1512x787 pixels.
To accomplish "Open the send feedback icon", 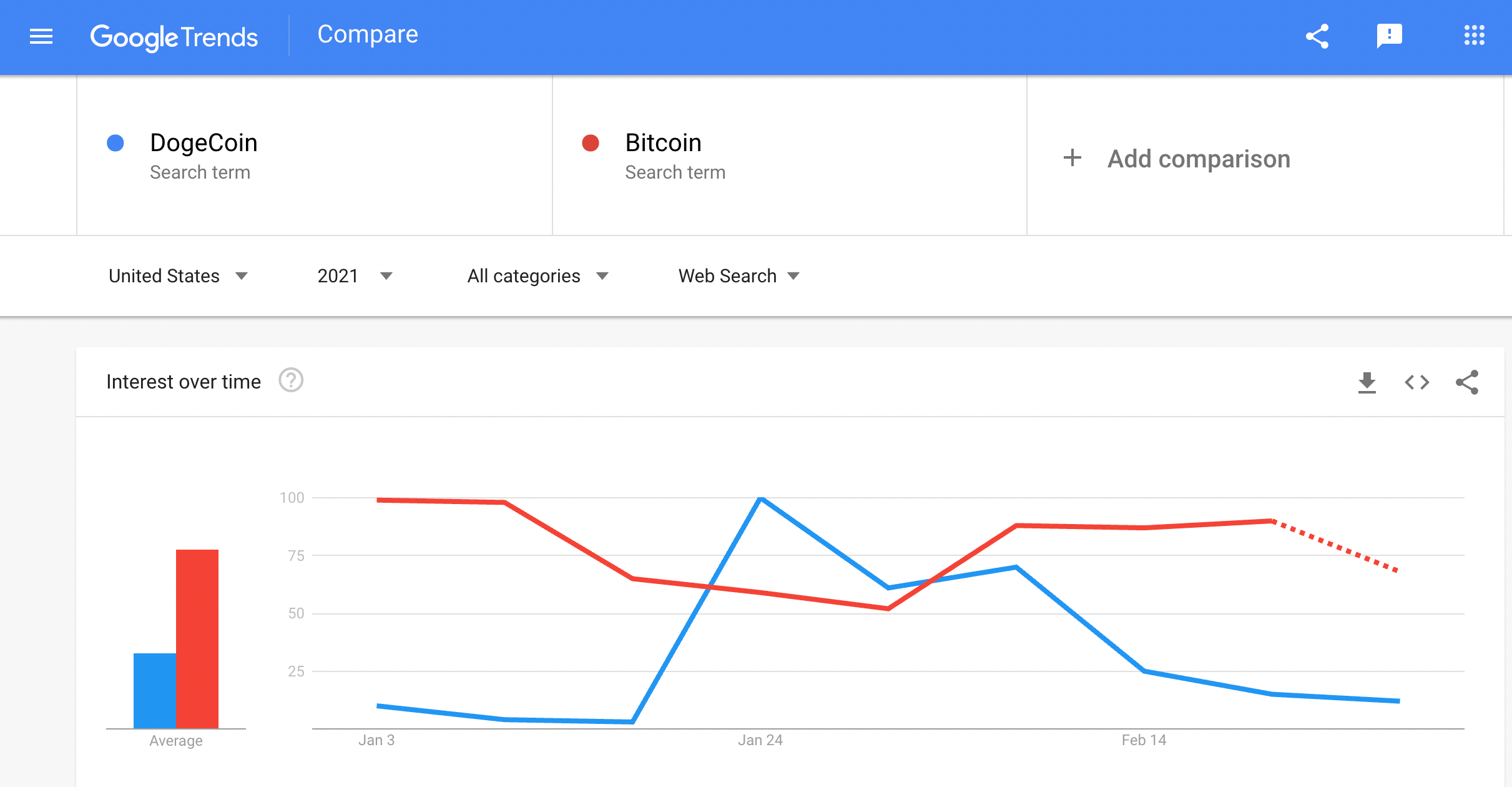I will coord(1389,36).
